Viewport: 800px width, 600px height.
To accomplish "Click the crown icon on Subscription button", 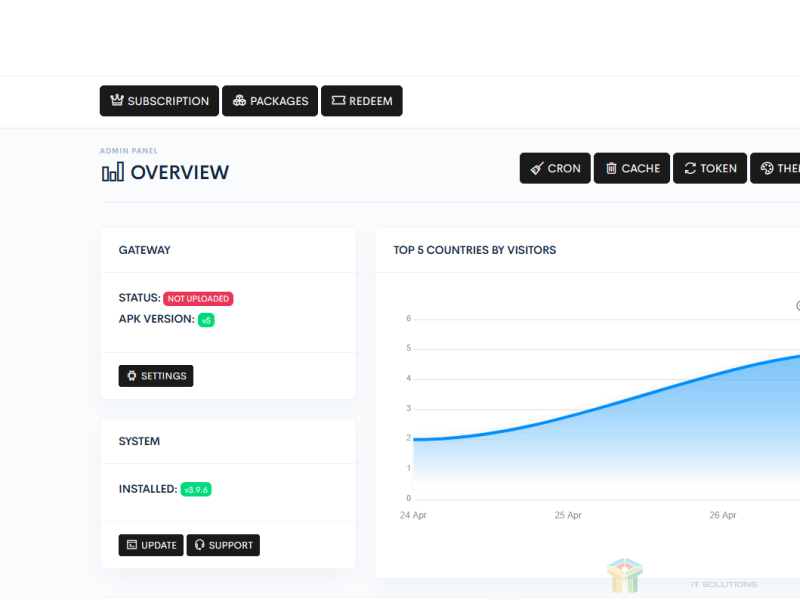I will pos(117,101).
